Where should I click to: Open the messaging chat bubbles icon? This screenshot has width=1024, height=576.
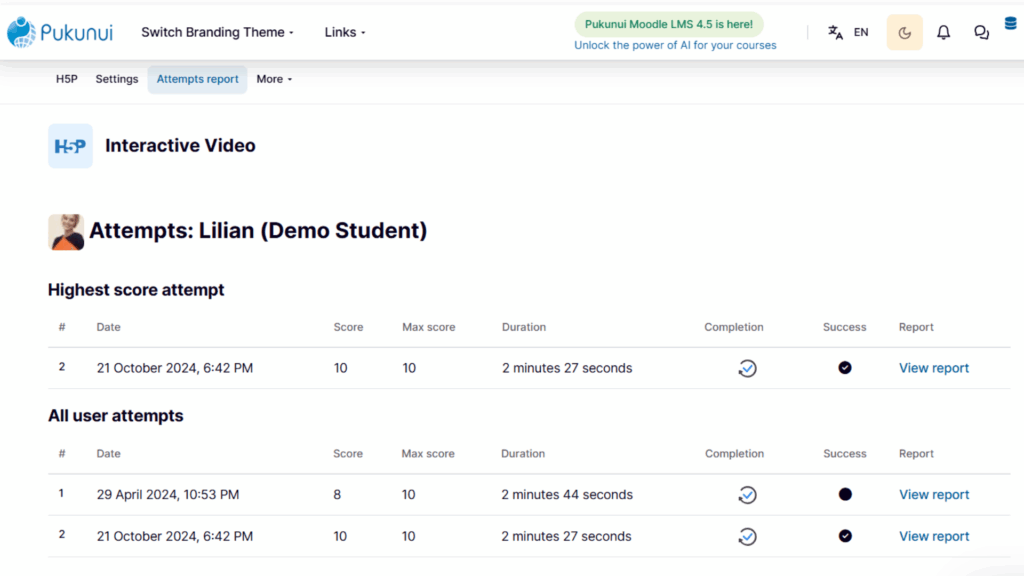point(981,32)
